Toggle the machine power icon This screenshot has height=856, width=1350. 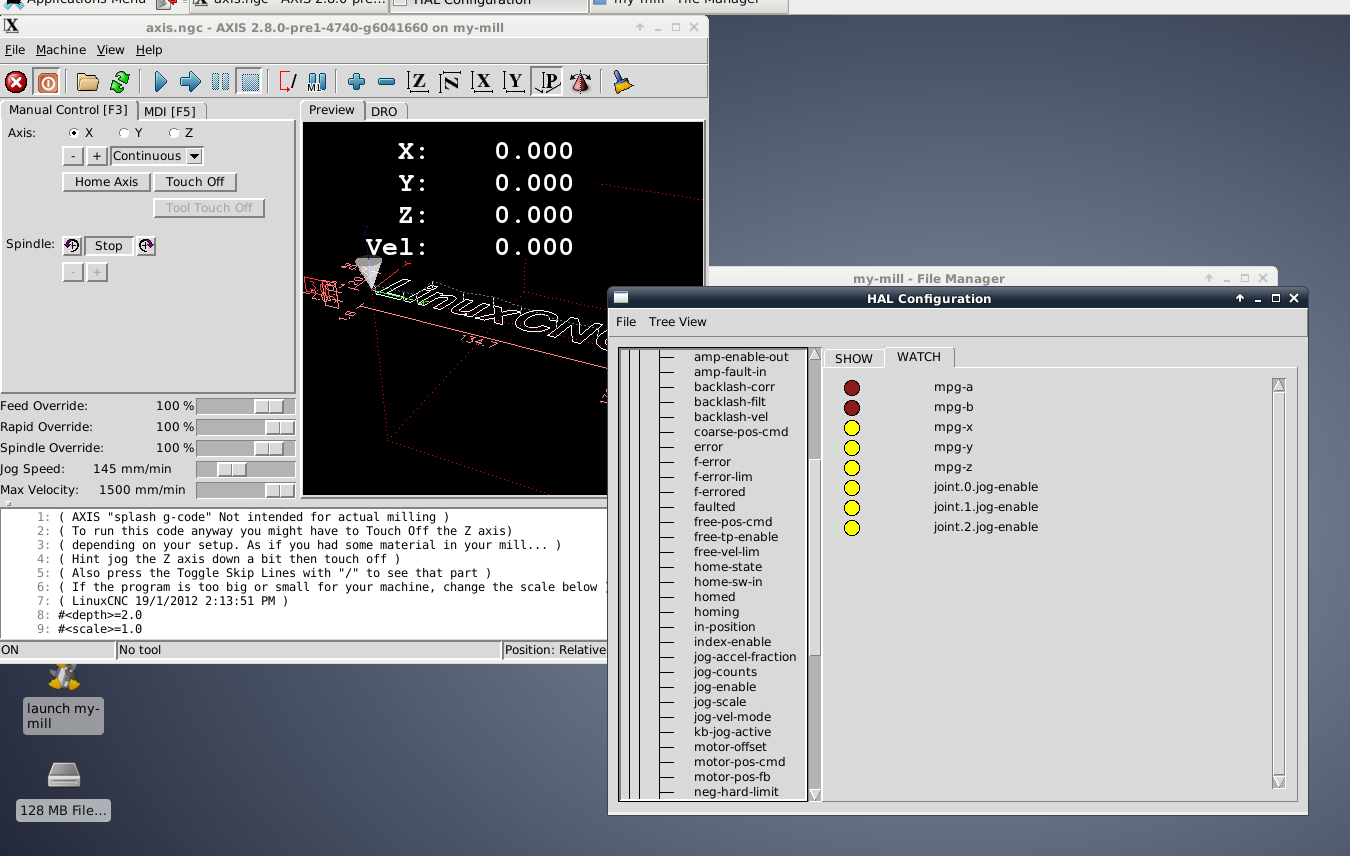(x=47, y=82)
